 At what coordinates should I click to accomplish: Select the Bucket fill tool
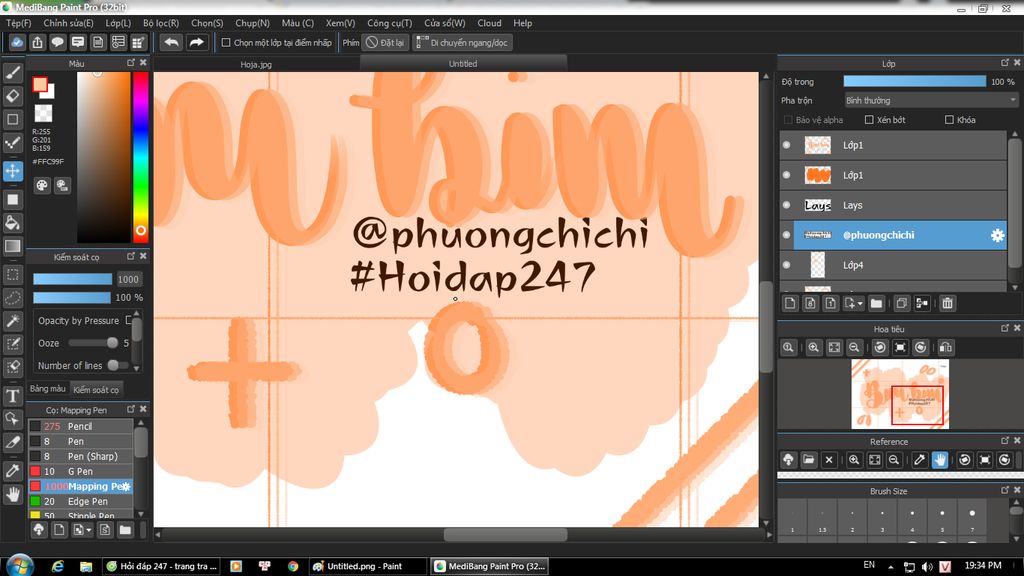(x=12, y=223)
